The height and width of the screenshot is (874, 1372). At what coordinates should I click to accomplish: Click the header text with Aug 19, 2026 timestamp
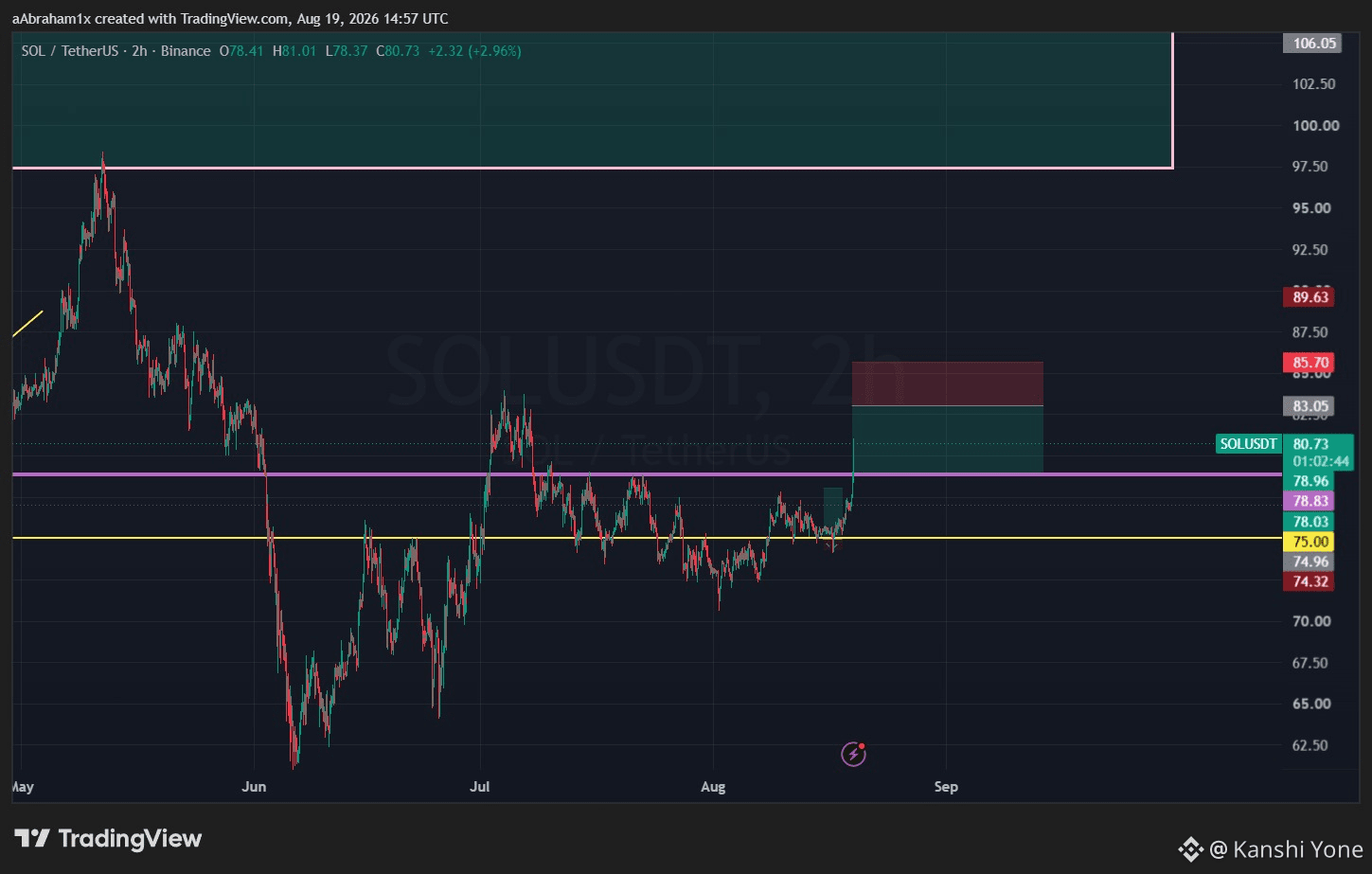click(230, 19)
